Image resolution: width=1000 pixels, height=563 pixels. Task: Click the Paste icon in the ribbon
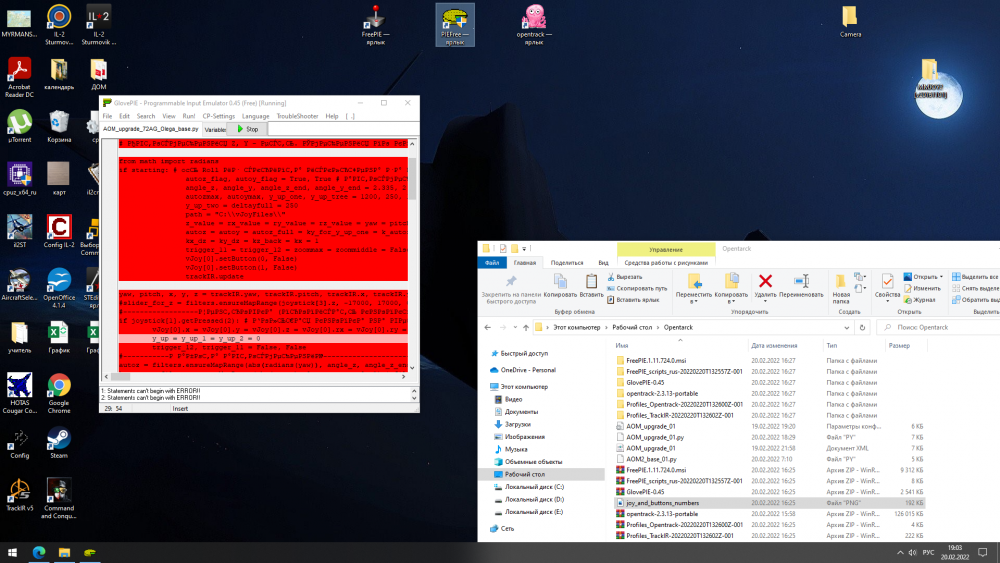pyautogui.click(x=590, y=282)
